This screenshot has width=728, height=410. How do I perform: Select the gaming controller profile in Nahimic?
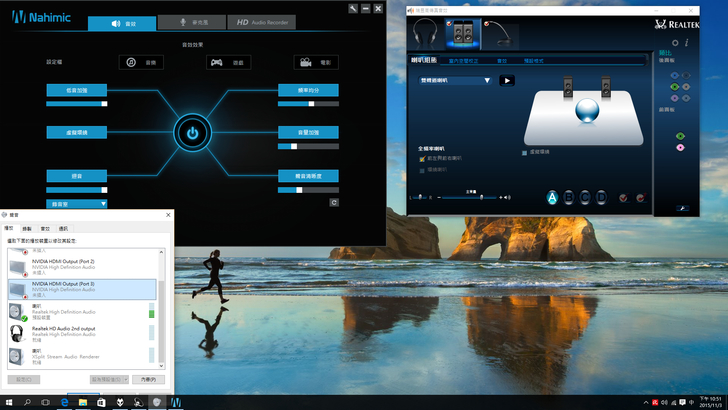[216, 62]
